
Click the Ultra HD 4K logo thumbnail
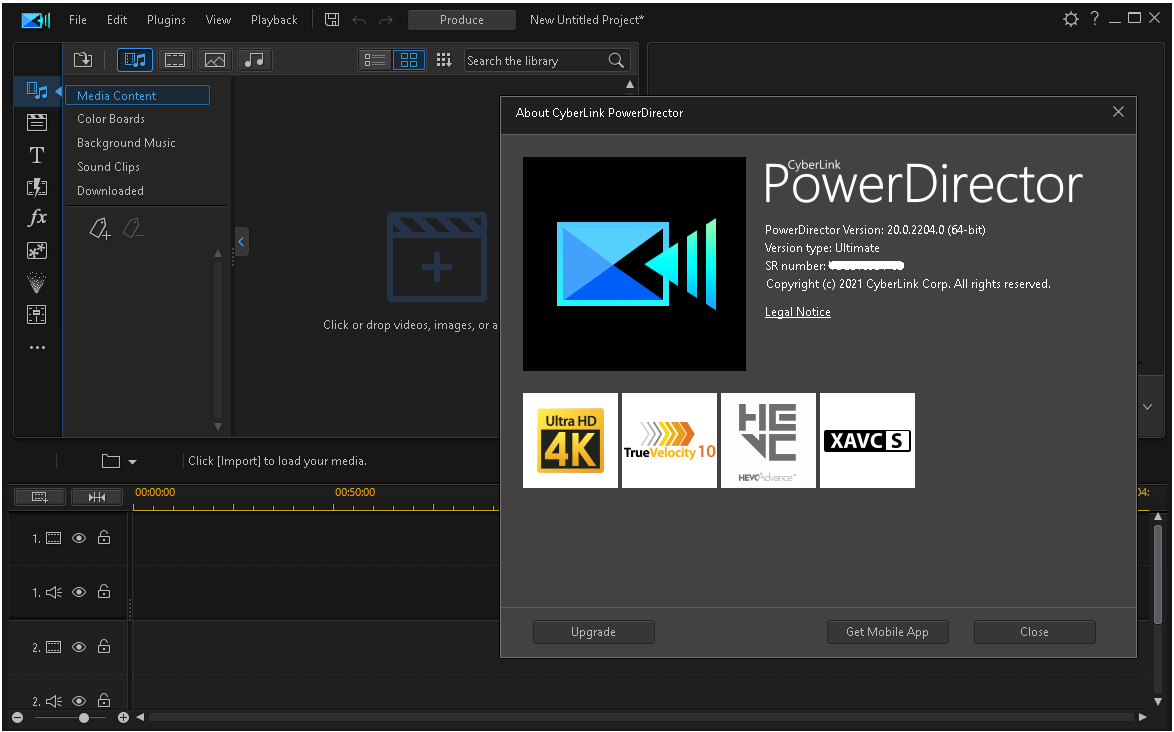pos(571,441)
